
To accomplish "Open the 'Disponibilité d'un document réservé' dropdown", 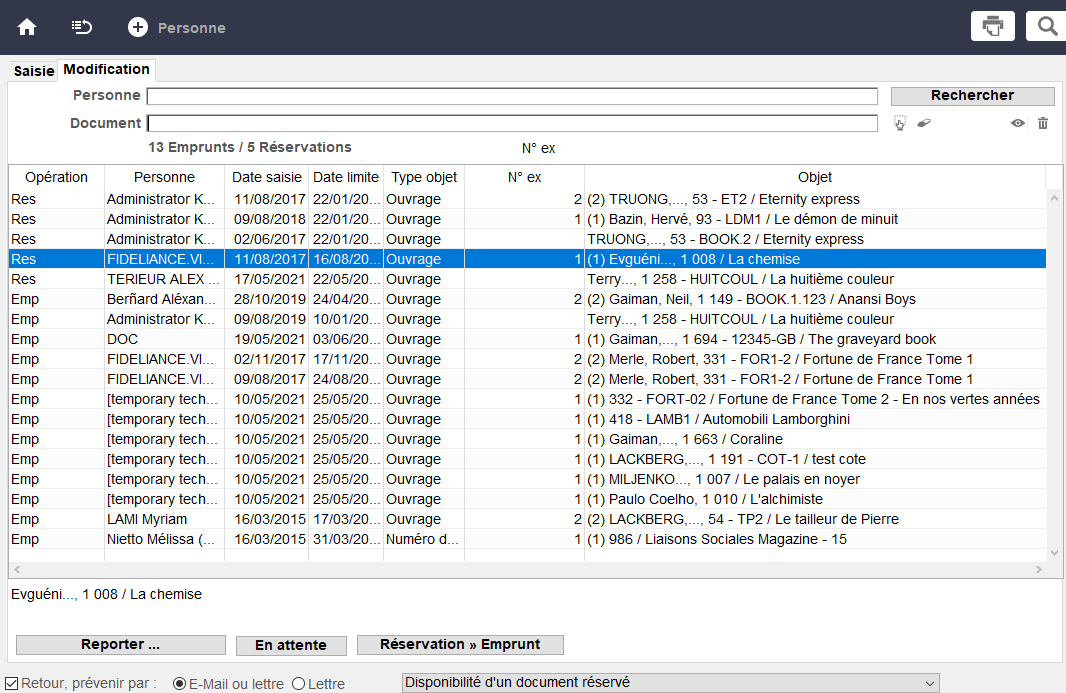I will pos(670,683).
